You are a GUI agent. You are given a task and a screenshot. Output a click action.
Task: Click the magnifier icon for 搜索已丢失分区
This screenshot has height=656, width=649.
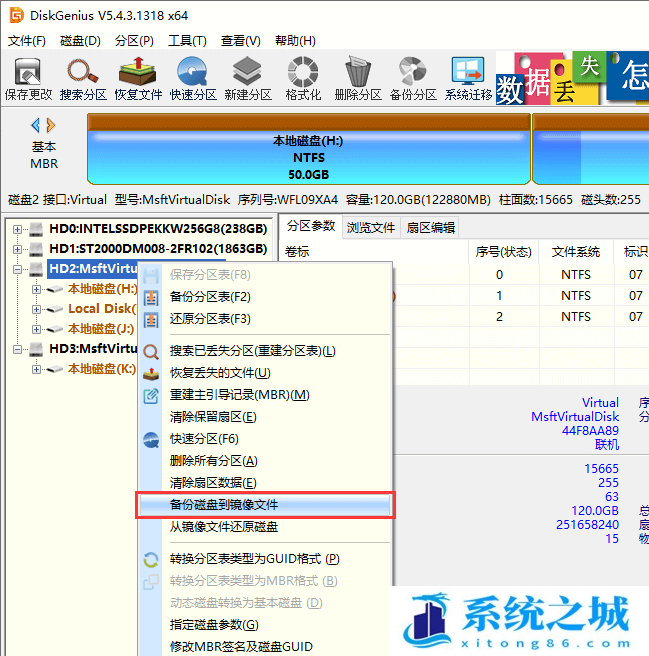(151, 351)
